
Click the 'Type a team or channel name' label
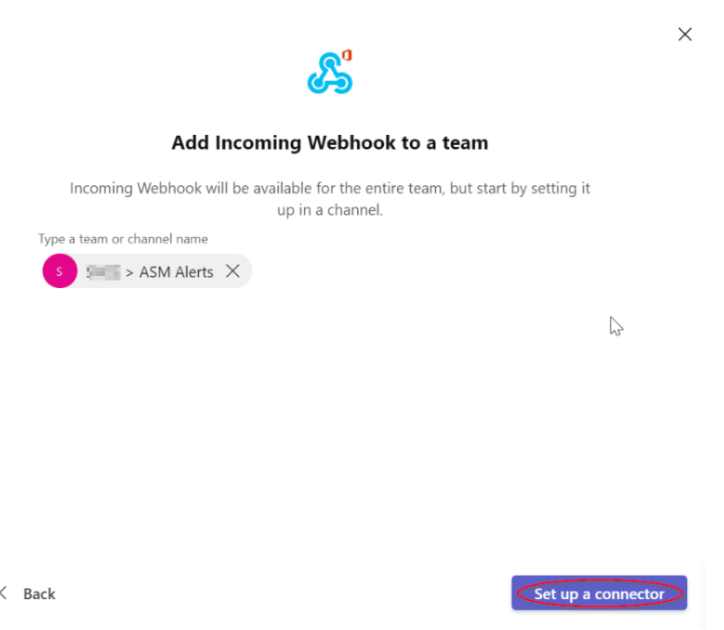[123, 239]
